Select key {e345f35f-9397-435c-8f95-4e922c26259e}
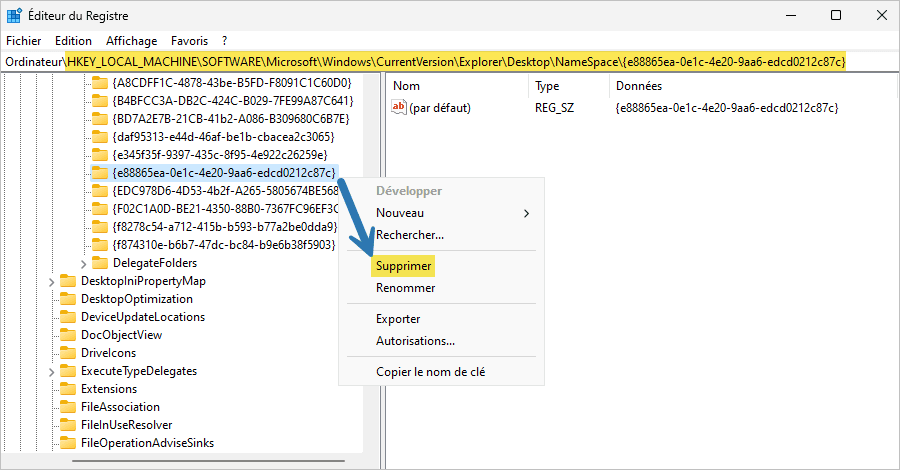 (x=220, y=155)
